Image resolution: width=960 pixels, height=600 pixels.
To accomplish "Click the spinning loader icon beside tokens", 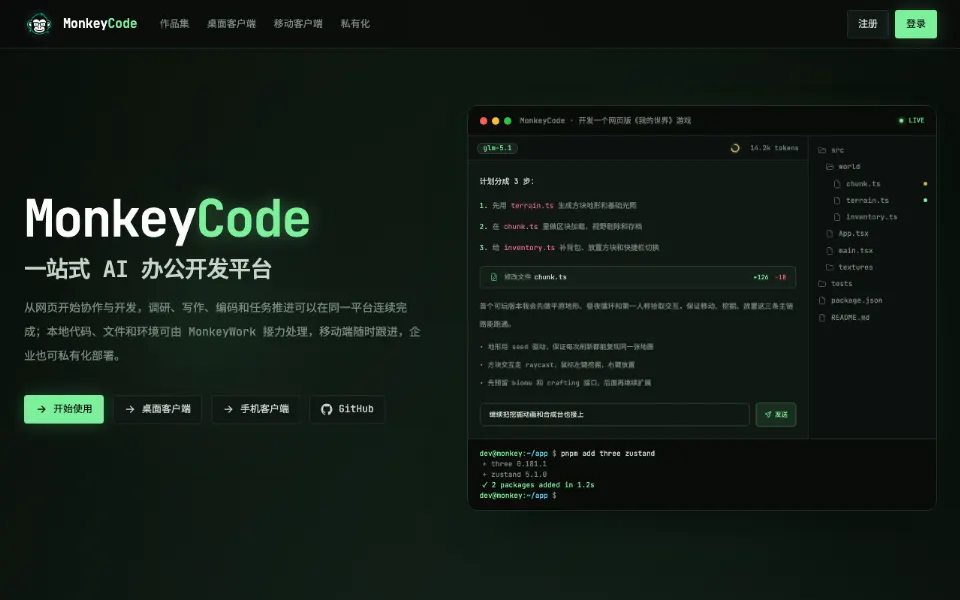I will [x=735, y=148].
